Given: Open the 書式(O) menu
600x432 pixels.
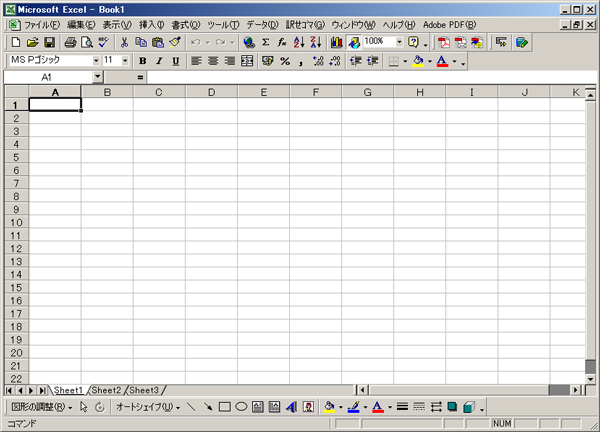Looking at the screenshot, I should [x=185, y=25].
